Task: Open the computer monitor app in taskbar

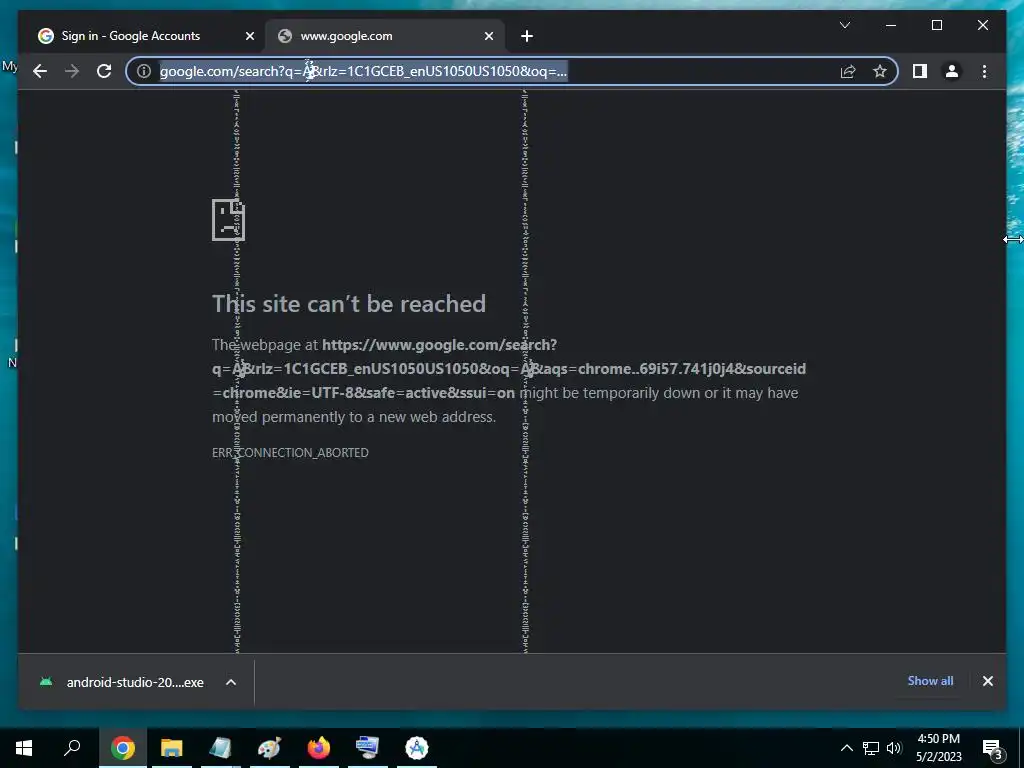Action: (367, 748)
